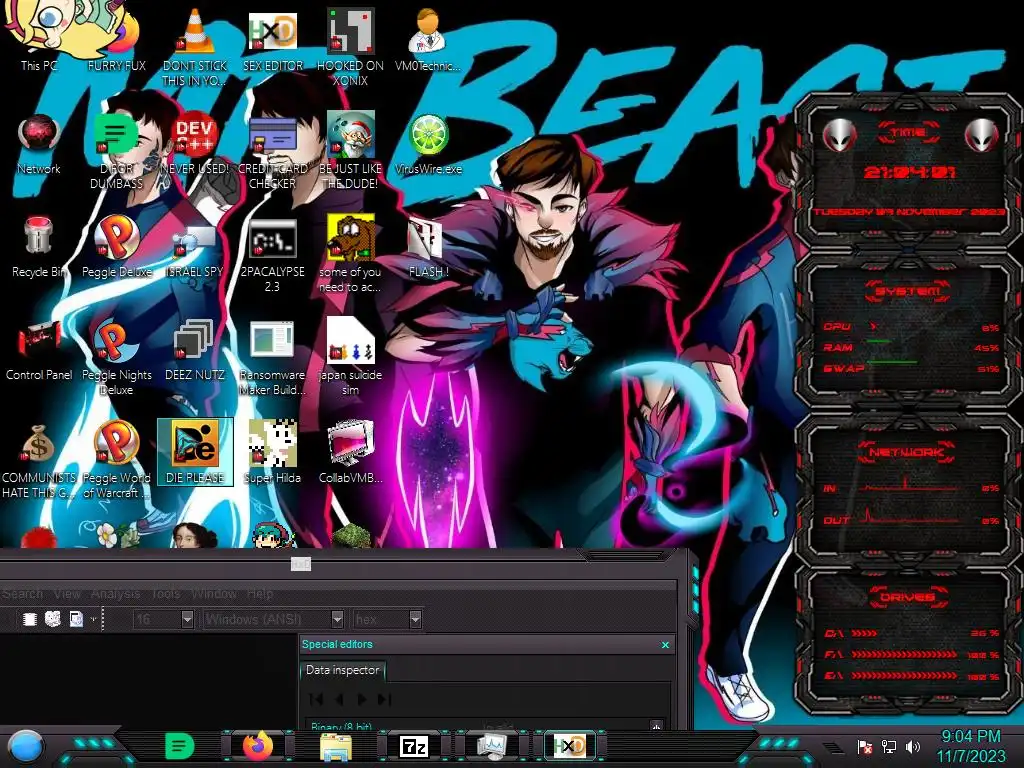Click the Start orb button
The height and width of the screenshot is (768, 1024).
tap(26, 746)
